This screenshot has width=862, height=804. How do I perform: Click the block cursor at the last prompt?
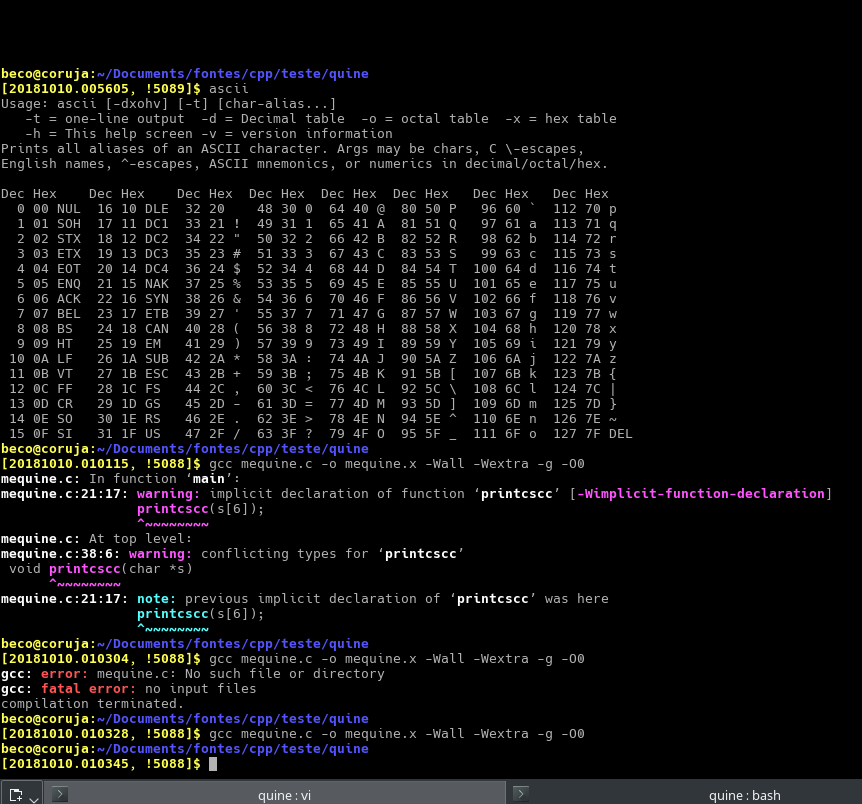[213, 764]
